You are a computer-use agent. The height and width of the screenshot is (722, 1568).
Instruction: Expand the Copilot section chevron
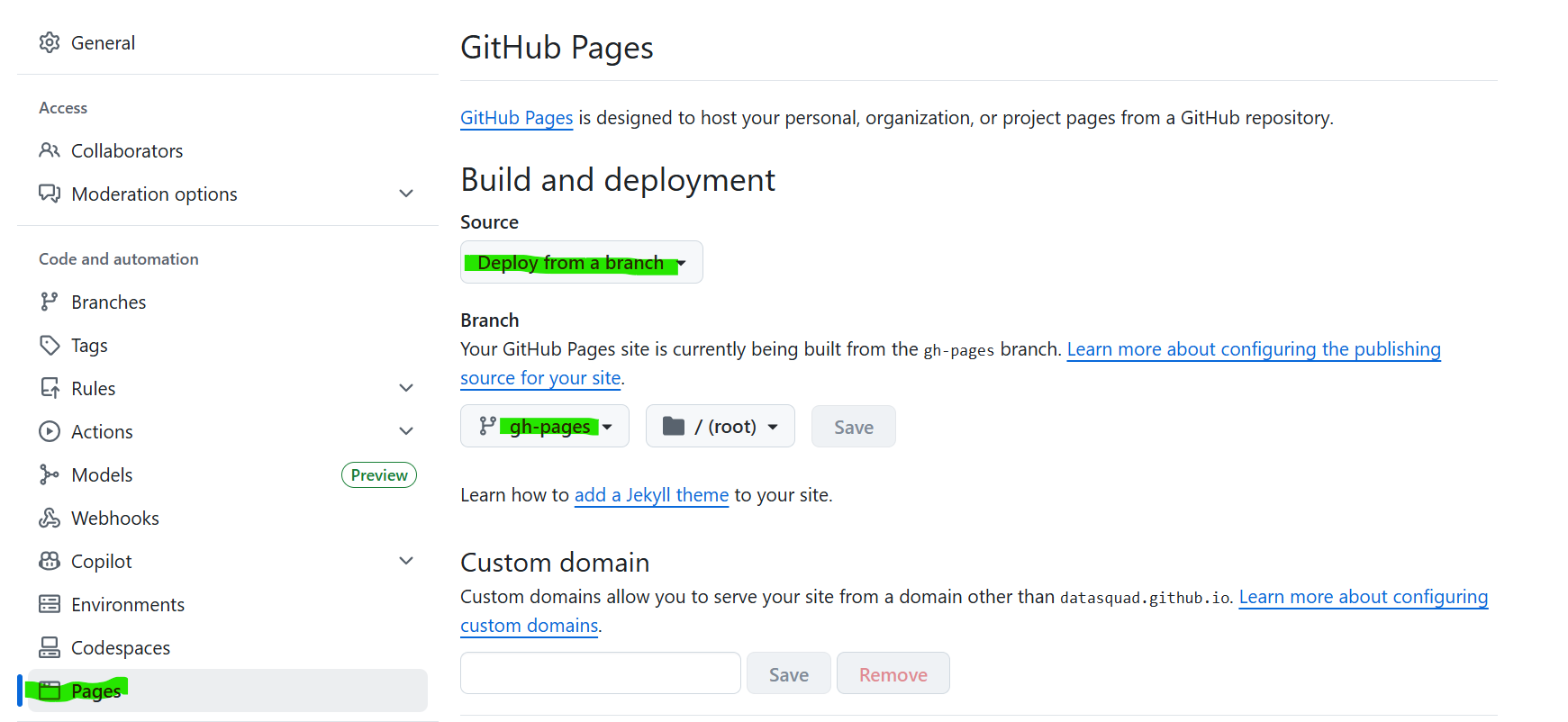coord(406,561)
